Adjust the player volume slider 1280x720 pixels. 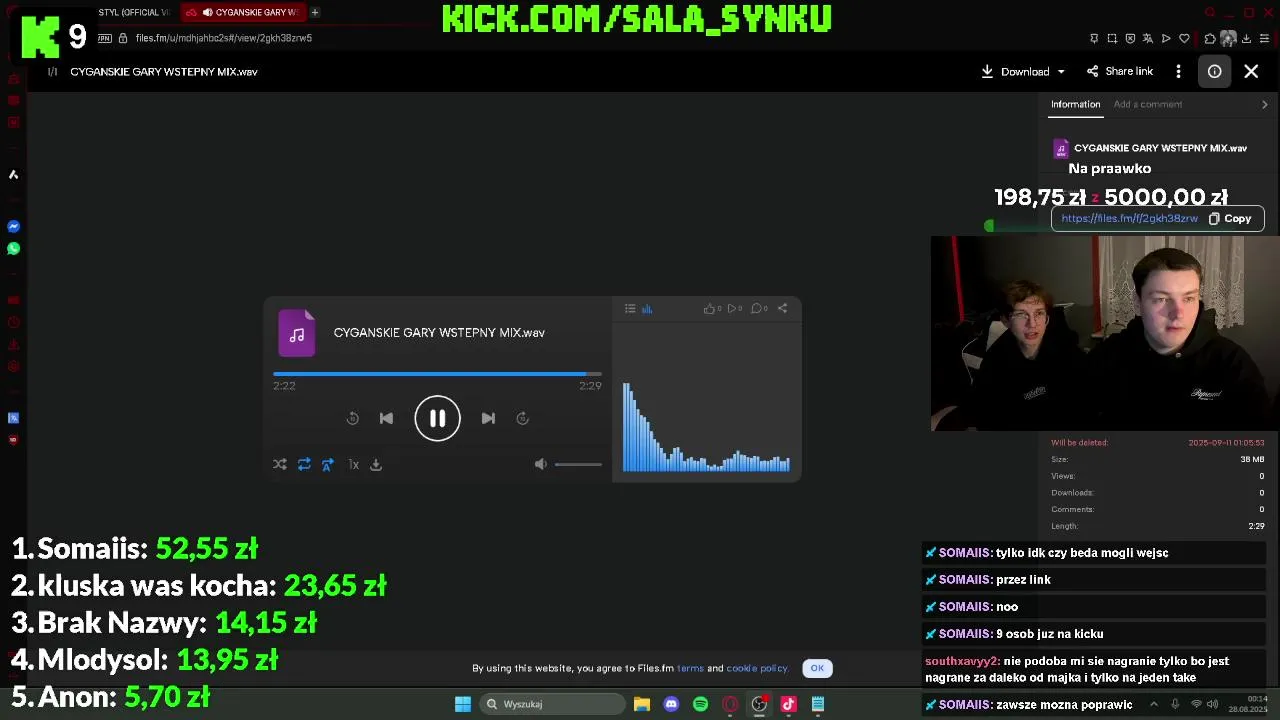(578, 464)
